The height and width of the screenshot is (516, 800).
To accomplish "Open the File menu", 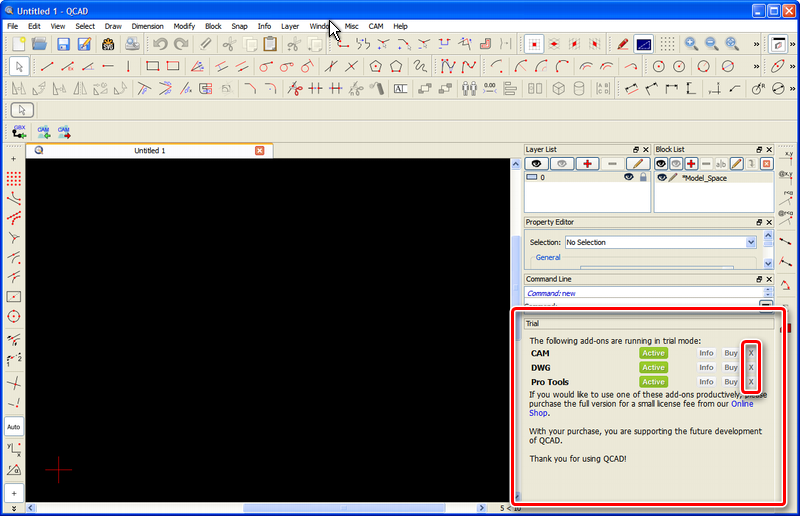I will click(12, 26).
